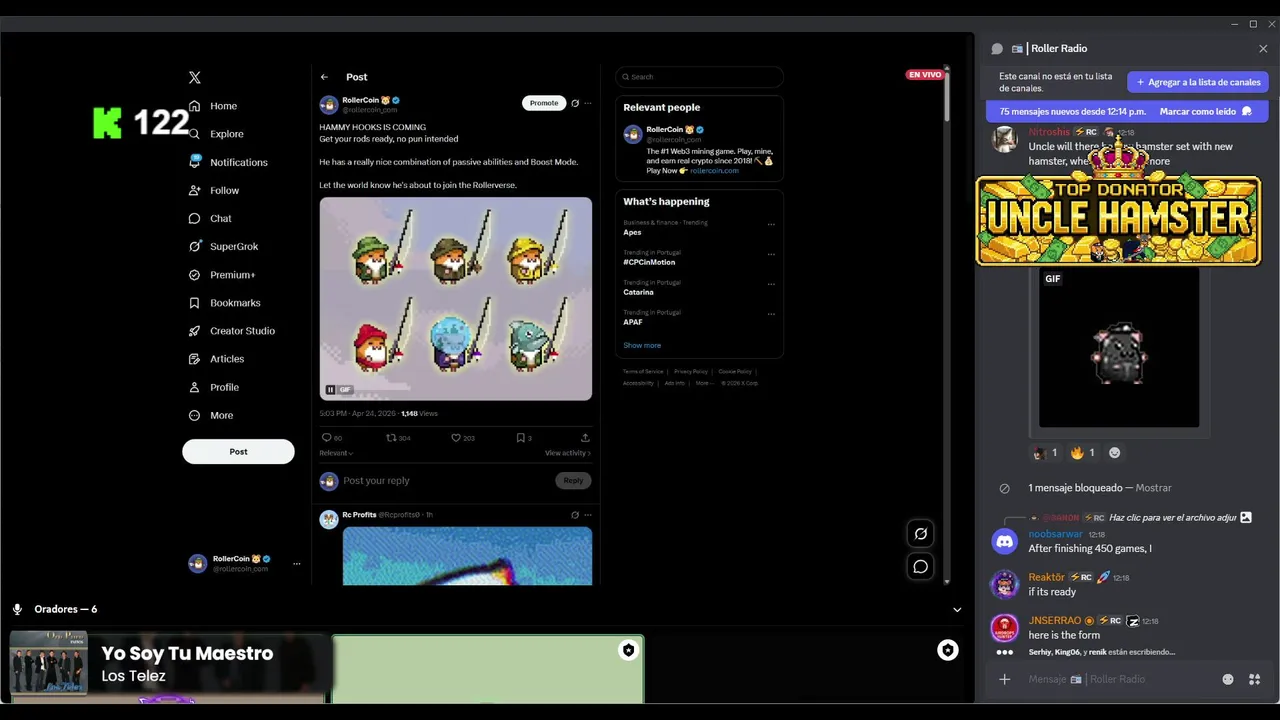Click the Follow person icon in sidebar
This screenshot has width=1280, height=720.
[194, 190]
